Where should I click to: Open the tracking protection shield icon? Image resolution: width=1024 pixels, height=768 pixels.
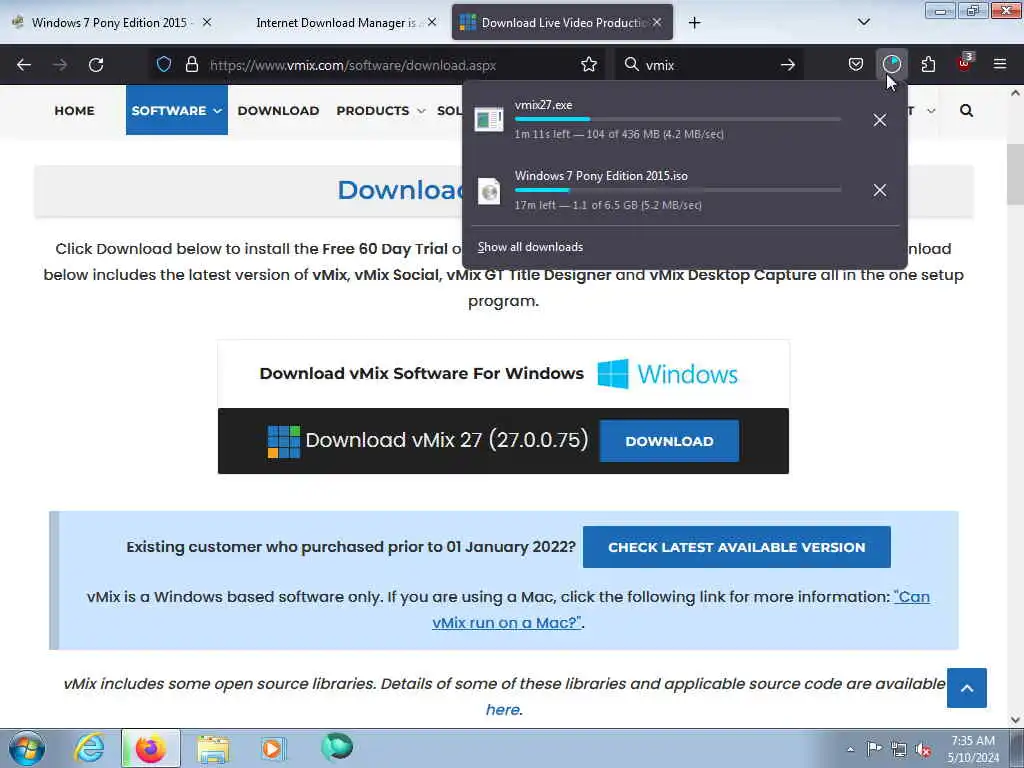pos(164,65)
